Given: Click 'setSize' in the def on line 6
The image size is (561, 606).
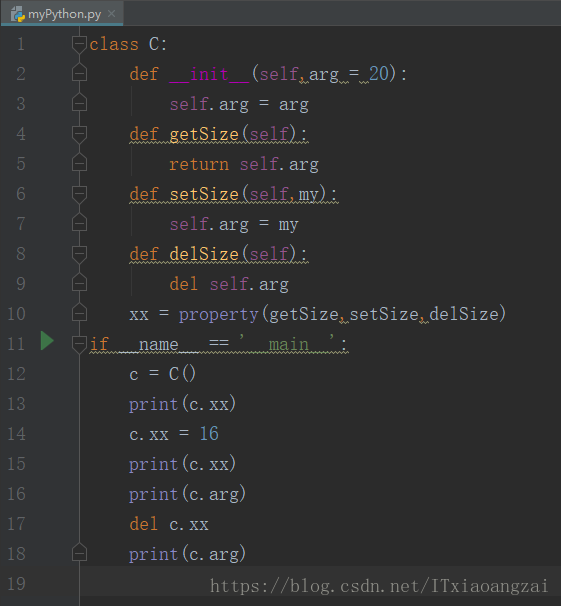Looking at the screenshot, I should click(x=204, y=194).
